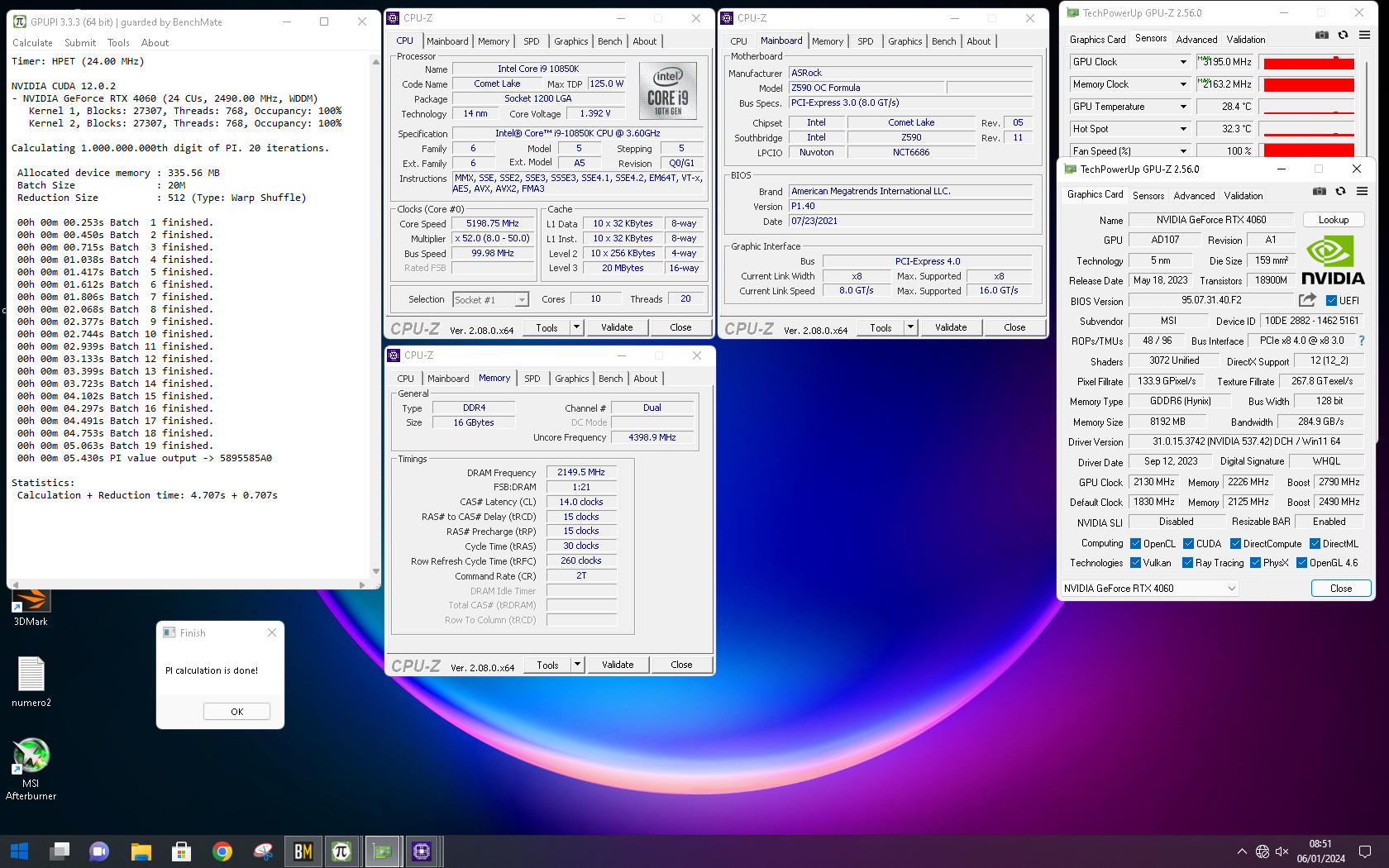1389x868 pixels.
Task: Open Google Chrome from the taskbar
Action: [222, 851]
